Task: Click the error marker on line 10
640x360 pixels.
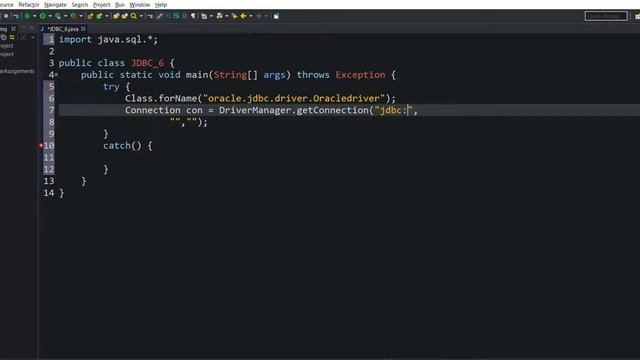Action: [x=41, y=146]
